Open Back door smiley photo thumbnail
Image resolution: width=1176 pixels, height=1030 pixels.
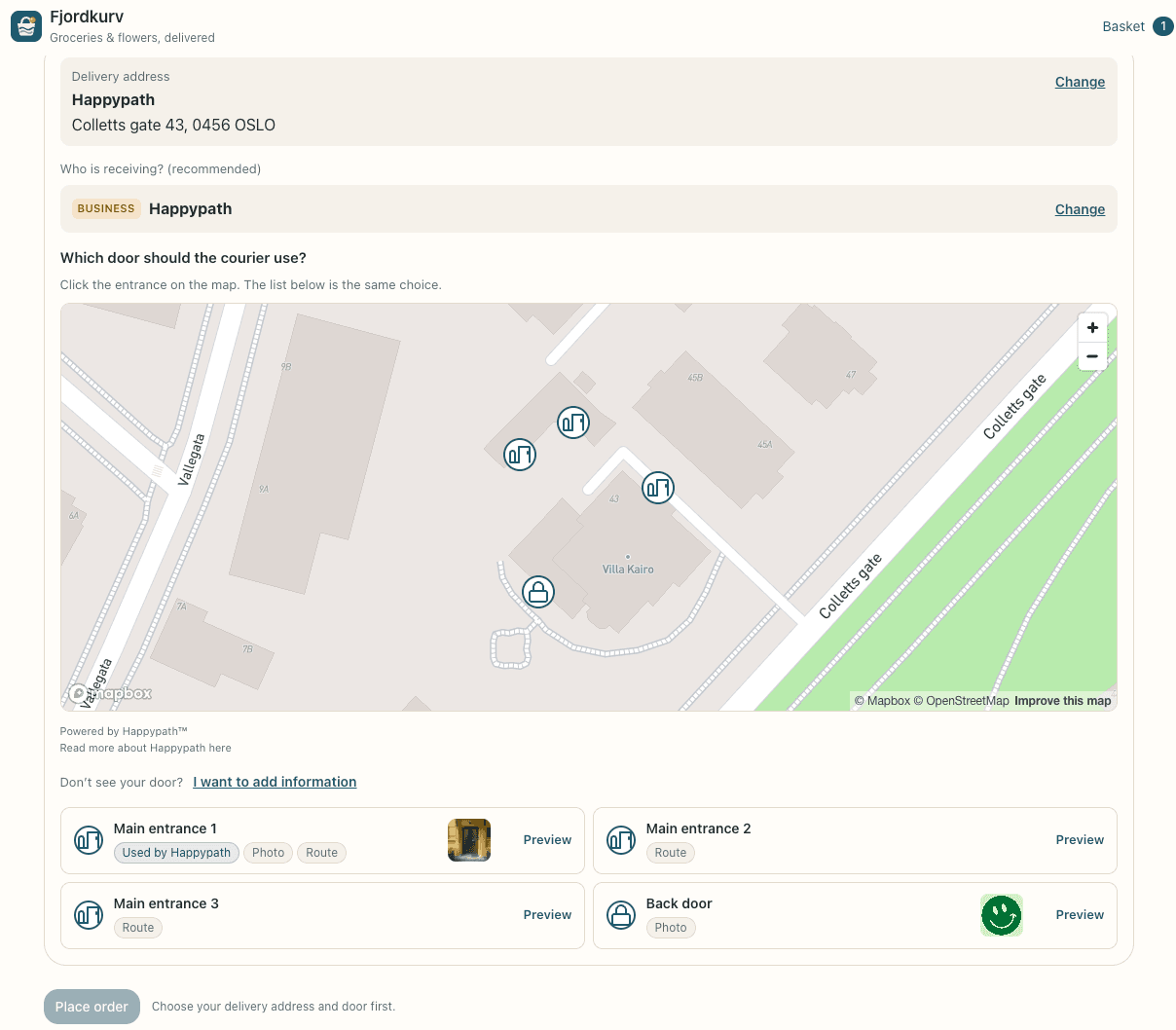coord(1002,915)
